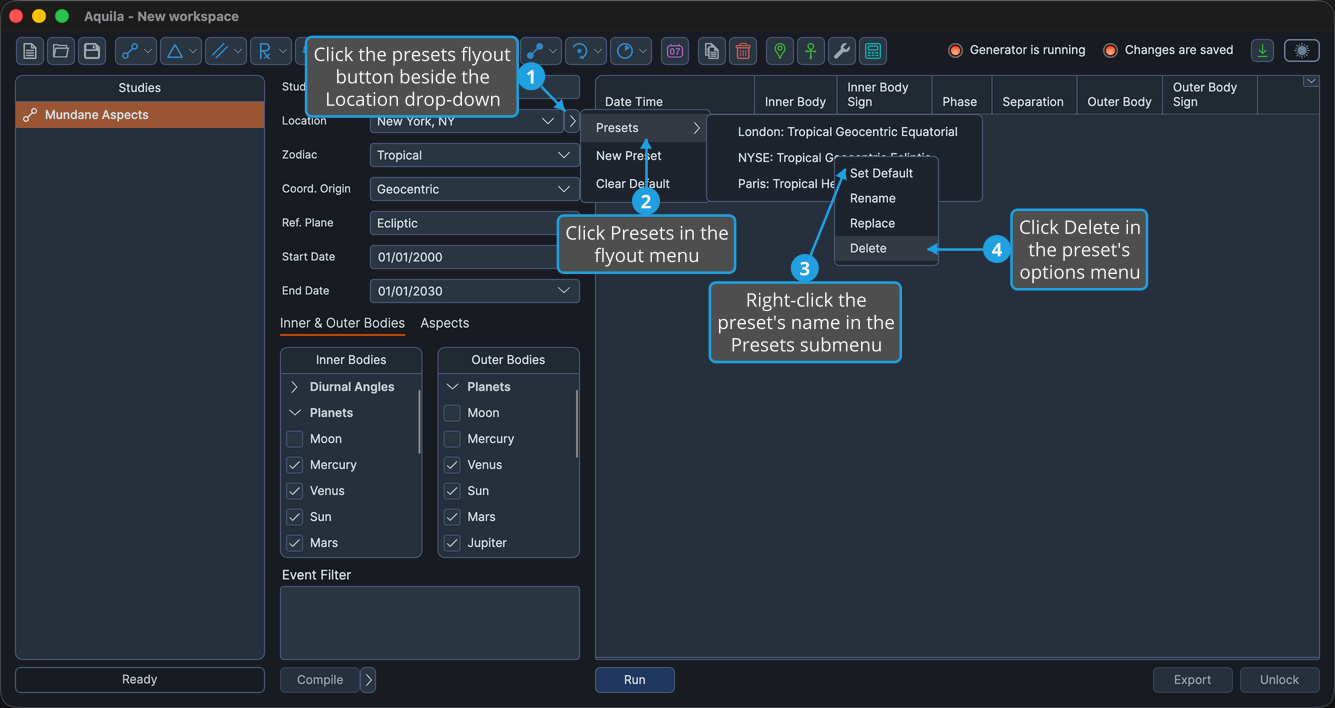Image resolution: width=1335 pixels, height=708 pixels.
Task: Click the Run button
Action: coord(635,680)
